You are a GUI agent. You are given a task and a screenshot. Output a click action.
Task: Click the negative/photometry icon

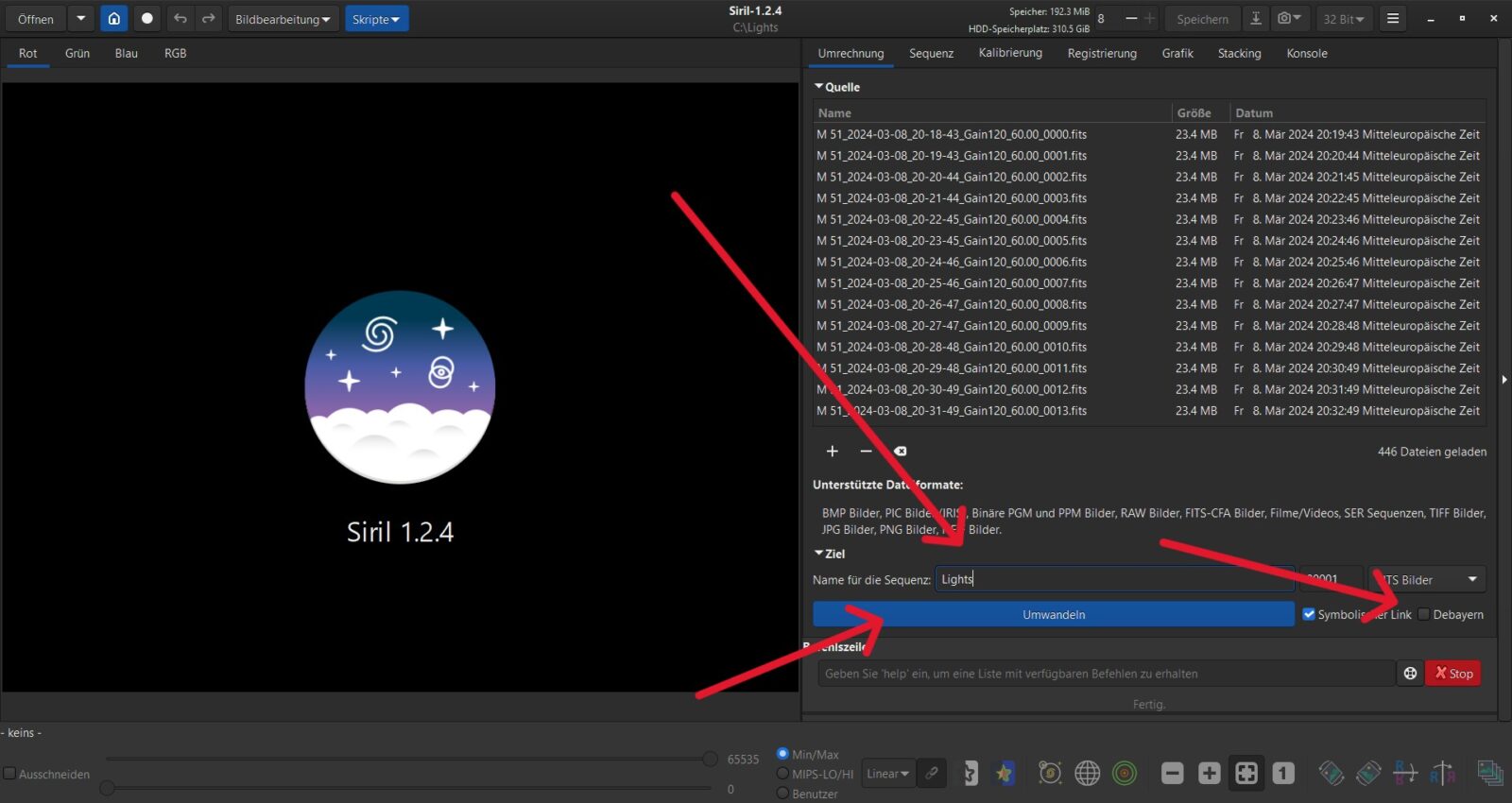tap(970, 774)
